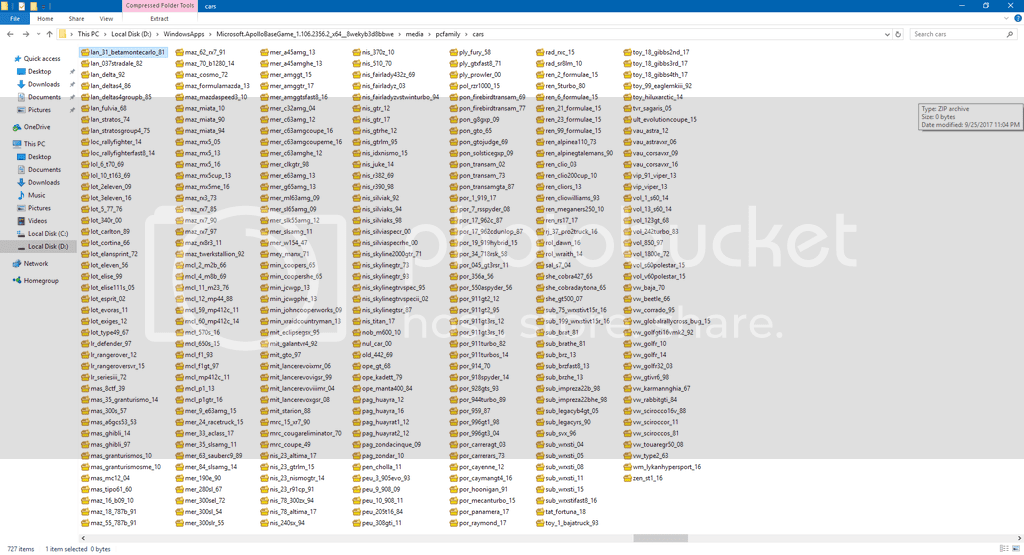Open Local Disk (C:) in sidebar
Screen dimensions: 1024x555
point(48,234)
